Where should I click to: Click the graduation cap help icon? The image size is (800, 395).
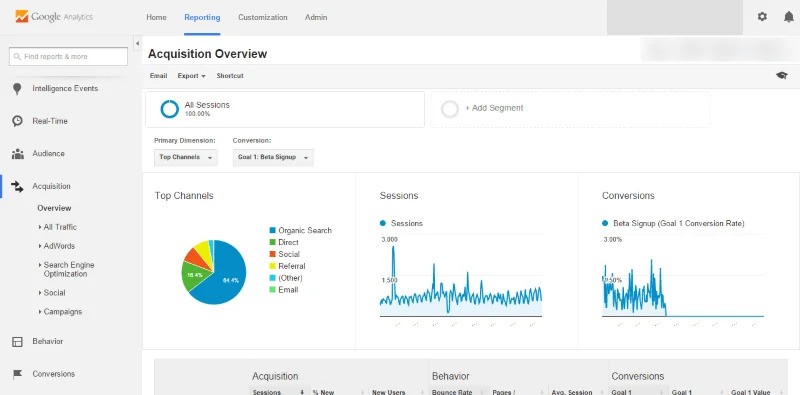(782, 76)
